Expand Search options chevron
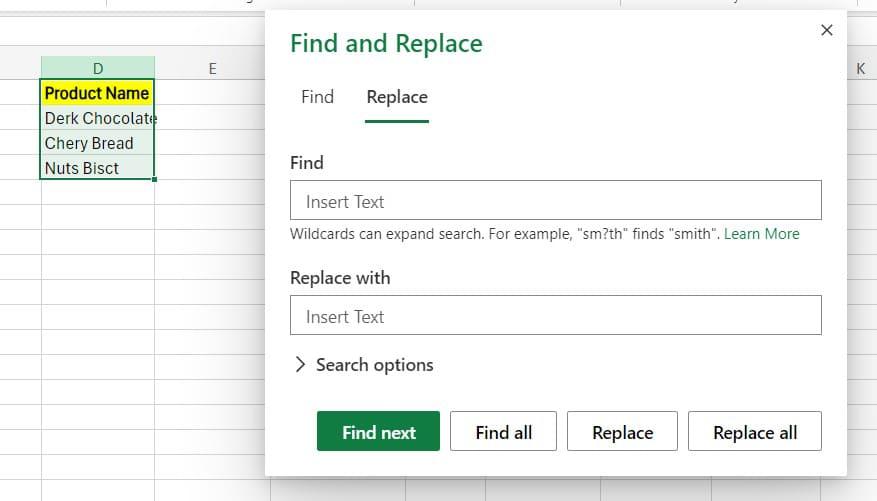This screenshot has width=877, height=501. coord(300,365)
